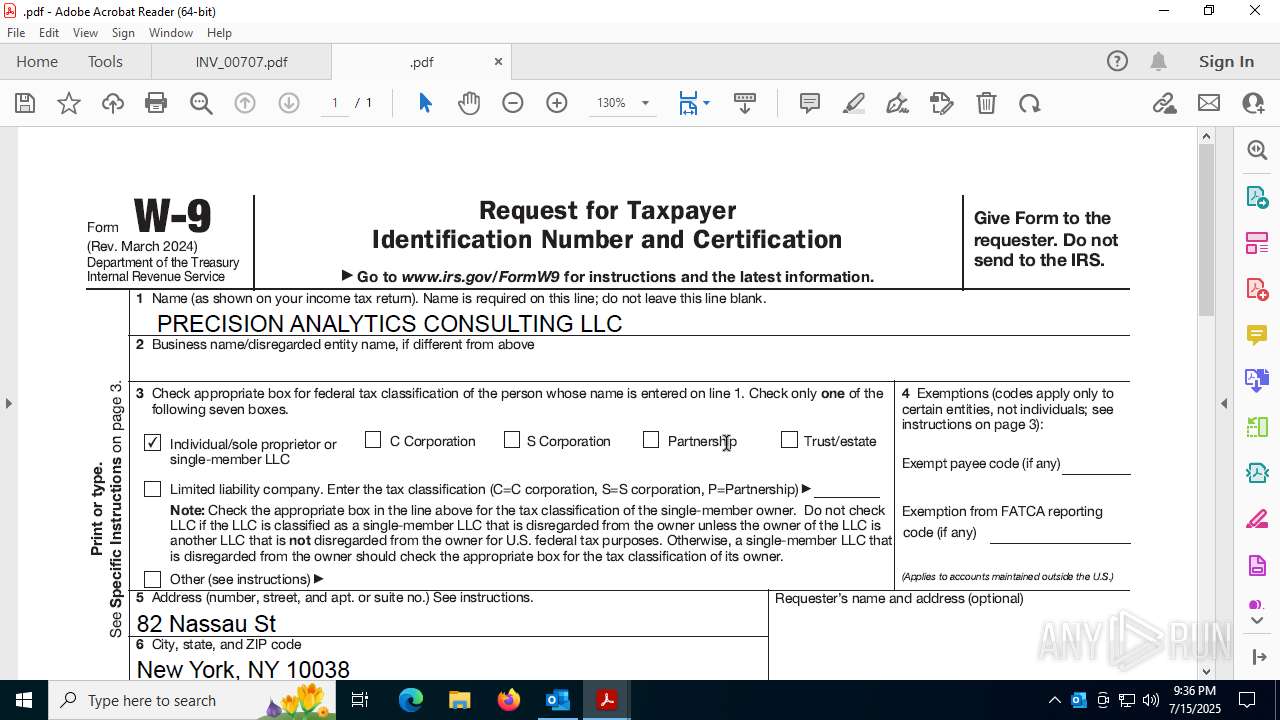
Task: Open Comment tool in right pane
Action: (x=1257, y=334)
